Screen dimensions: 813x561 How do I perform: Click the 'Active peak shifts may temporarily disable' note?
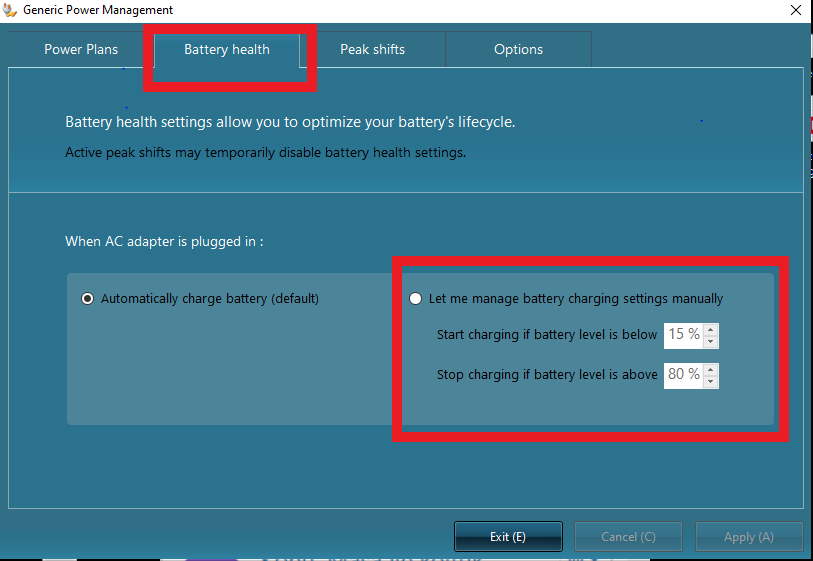pos(265,152)
